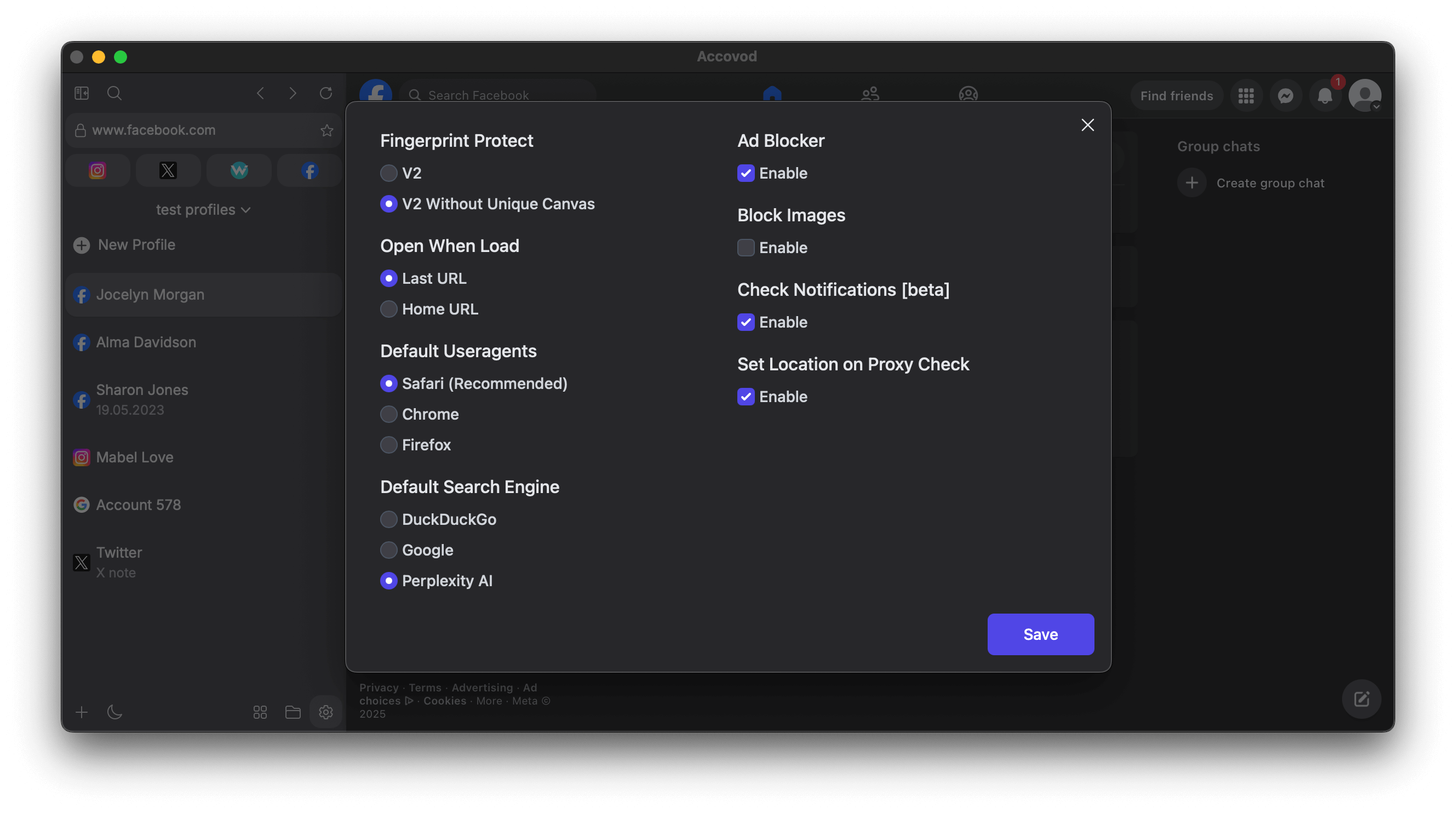Switch profiles to grid view
The height and width of the screenshot is (813, 1456).
pyautogui.click(x=260, y=712)
